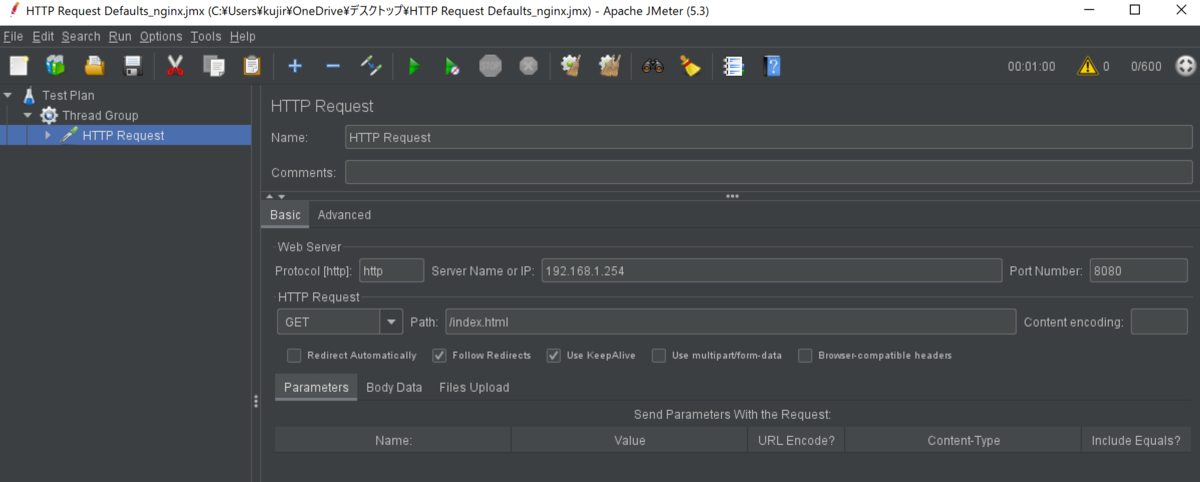This screenshot has width=1200, height=482.
Task: Click the Search binoculars icon
Action: click(x=653, y=66)
